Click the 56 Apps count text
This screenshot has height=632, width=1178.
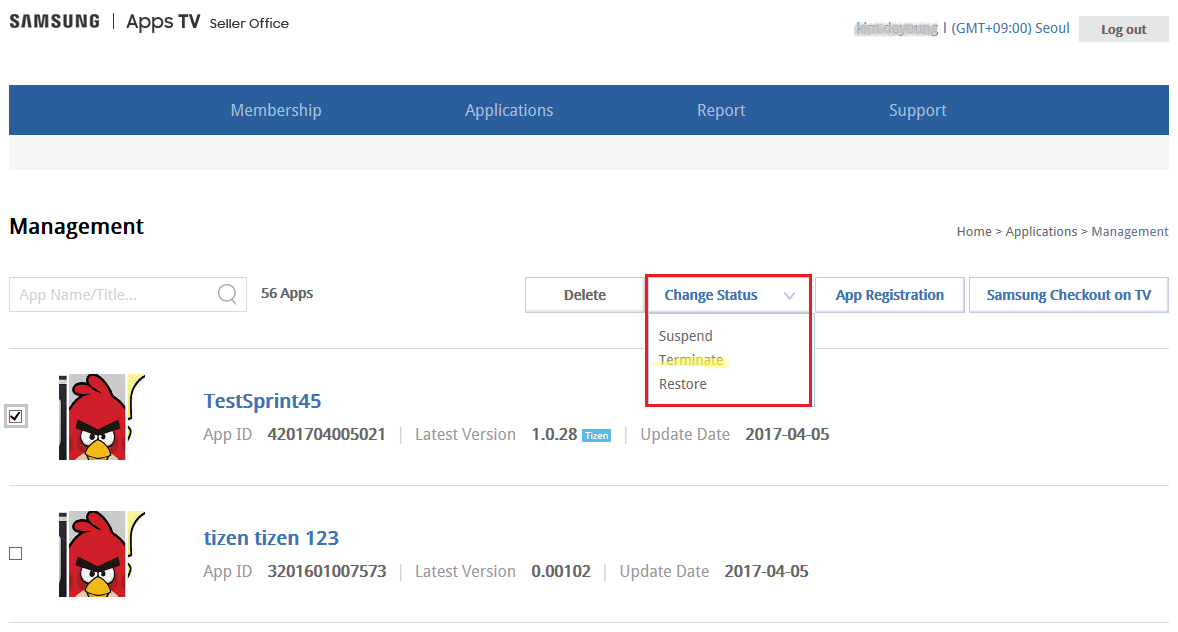click(287, 293)
